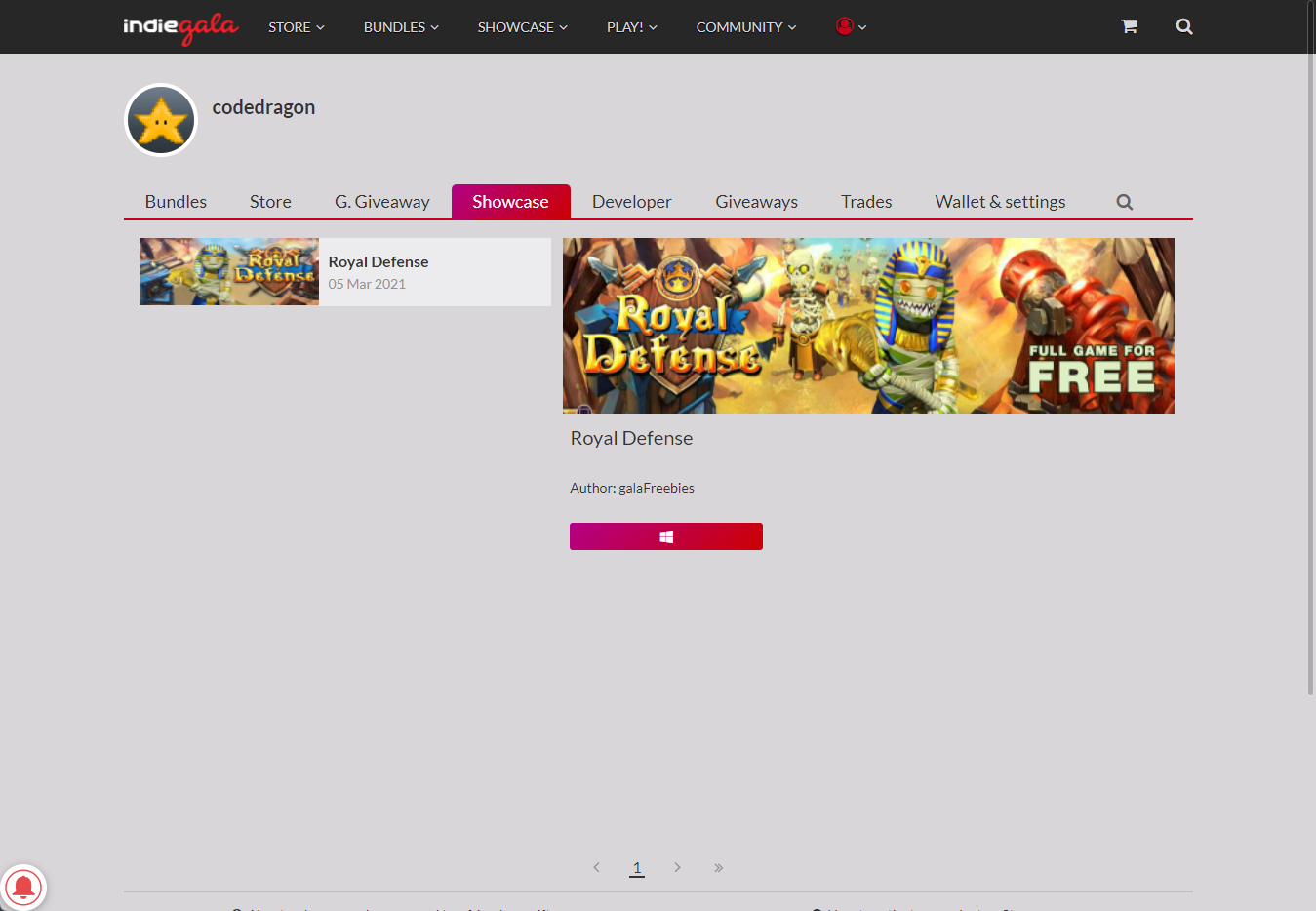Switch to the Giveaways tab

pyautogui.click(x=757, y=202)
